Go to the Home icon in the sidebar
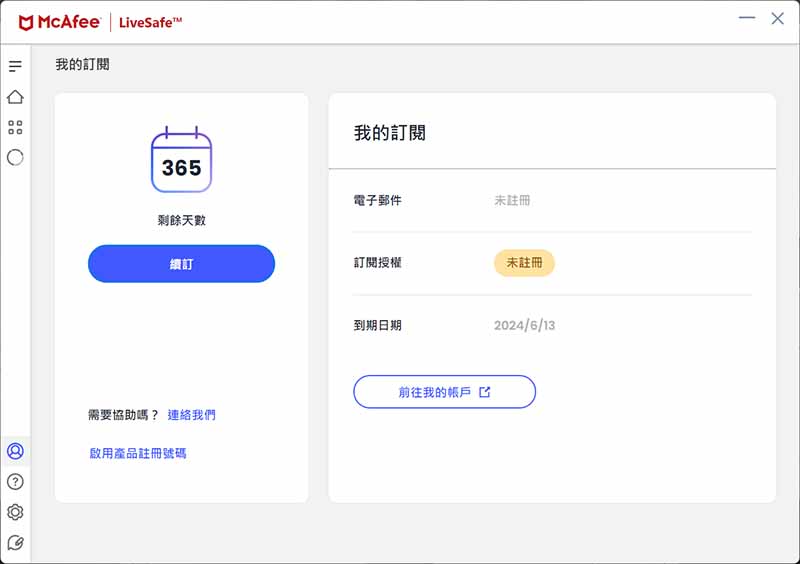This screenshot has height=564, width=800. [15, 96]
